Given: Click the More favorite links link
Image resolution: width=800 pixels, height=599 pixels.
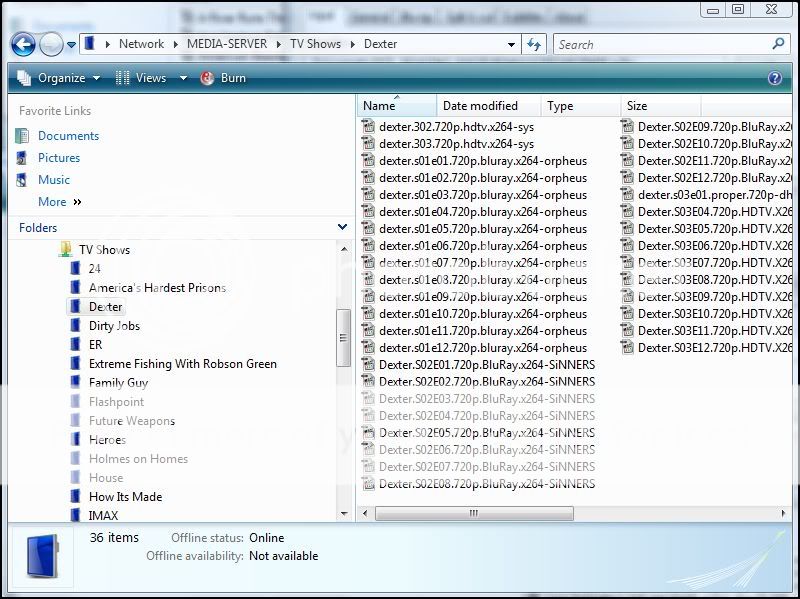Looking at the screenshot, I should click(x=52, y=202).
